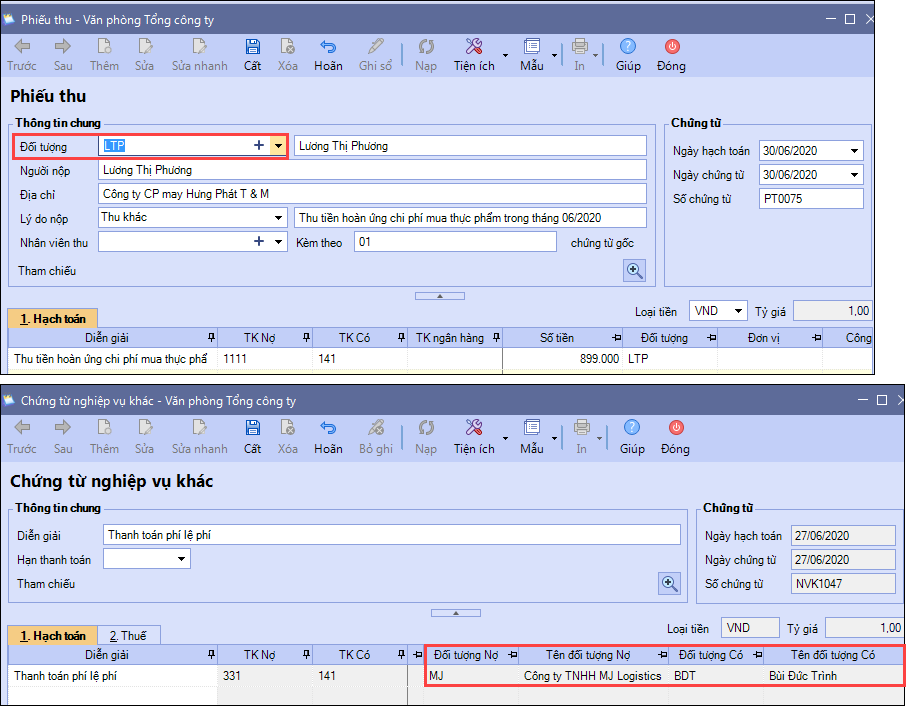
Task: Click Hoãn undo icon in Phiếu thu toolbar
Action: click(328, 47)
